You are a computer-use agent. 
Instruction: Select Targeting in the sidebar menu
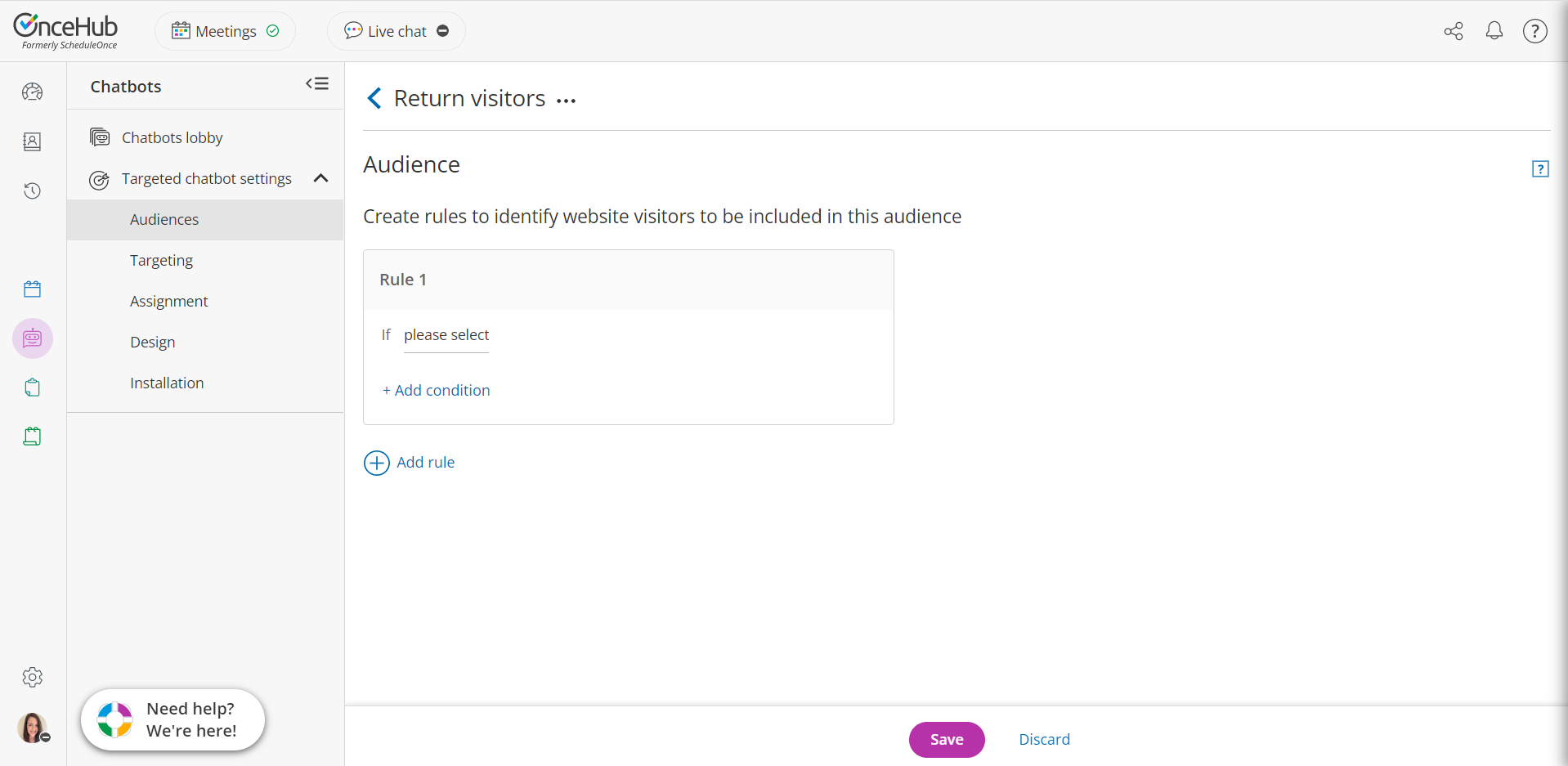[161, 260]
